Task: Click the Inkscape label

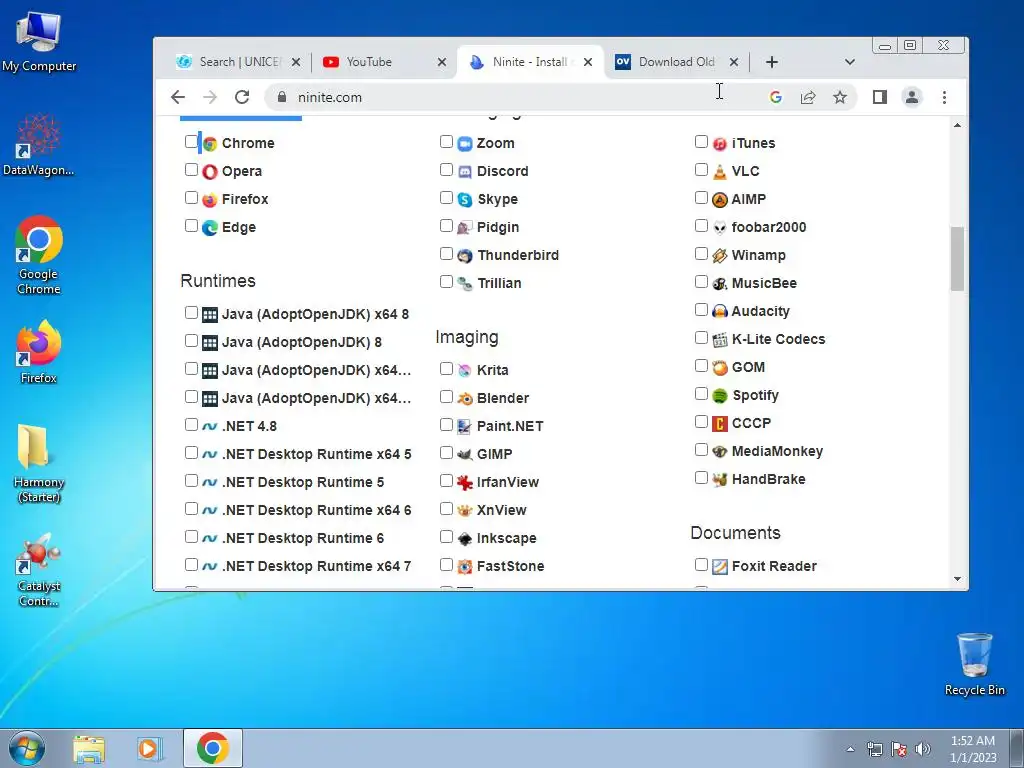Action: [507, 539]
